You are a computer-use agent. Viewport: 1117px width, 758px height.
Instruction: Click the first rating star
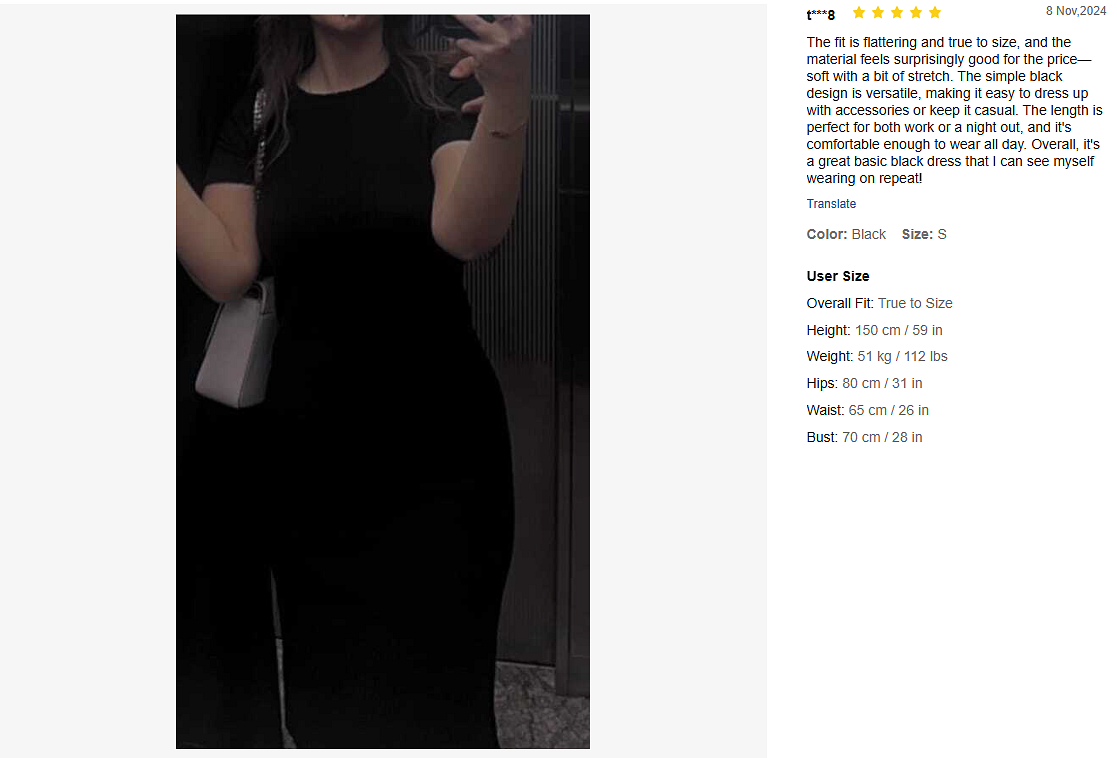(x=859, y=12)
